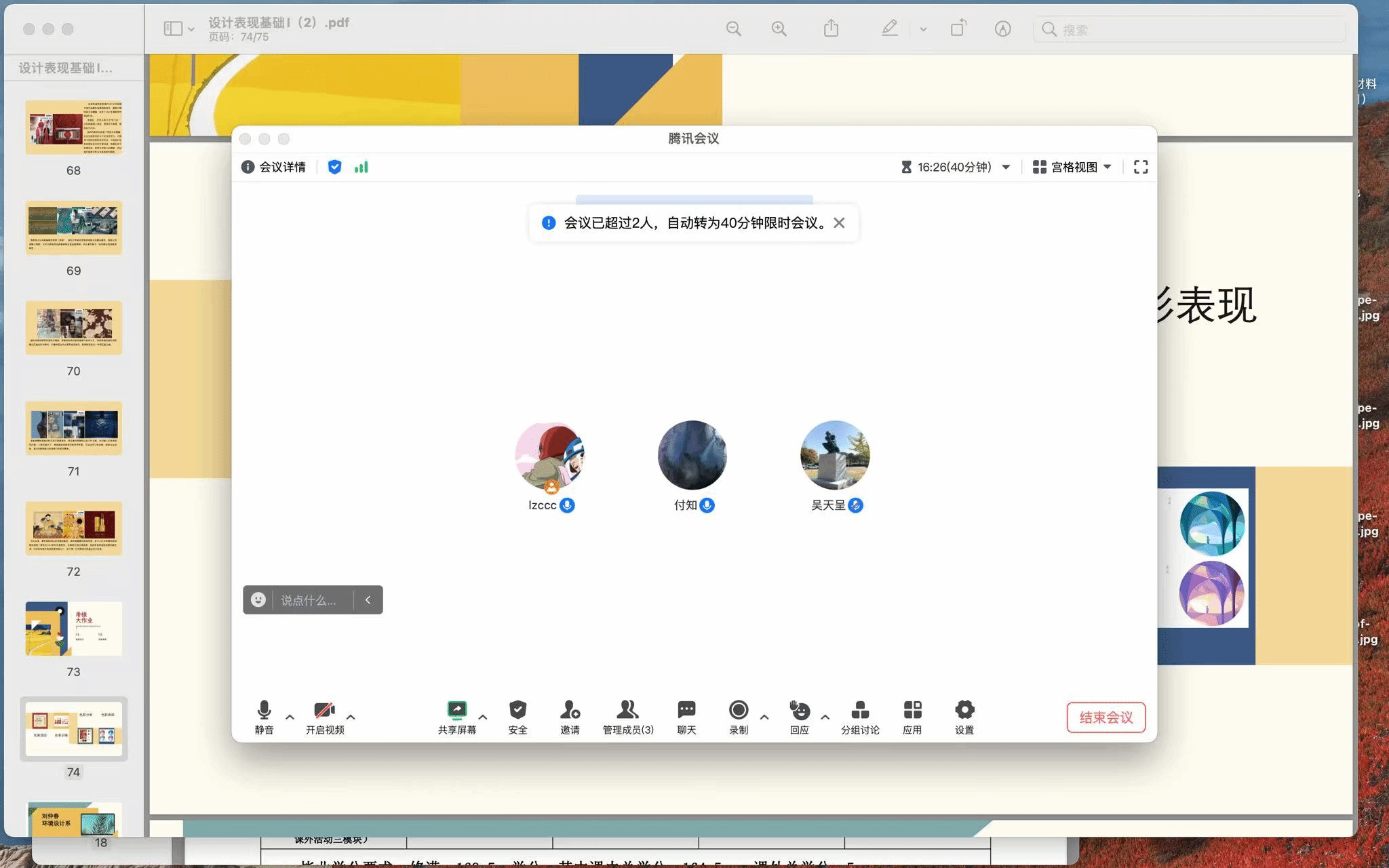Click the 结束会议 end meeting button
The image size is (1389, 868).
click(x=1106, y=717)
